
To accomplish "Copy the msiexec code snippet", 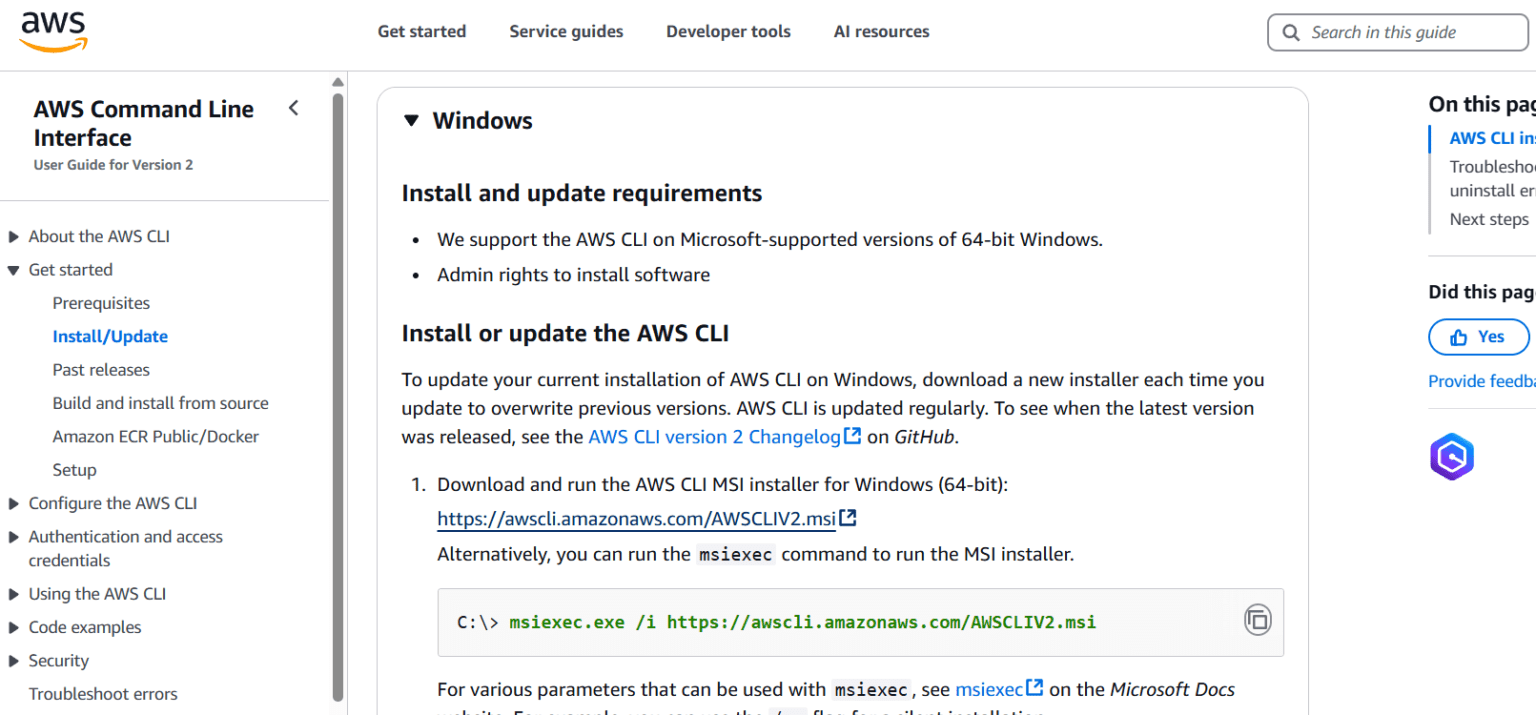I will 1257,621.
